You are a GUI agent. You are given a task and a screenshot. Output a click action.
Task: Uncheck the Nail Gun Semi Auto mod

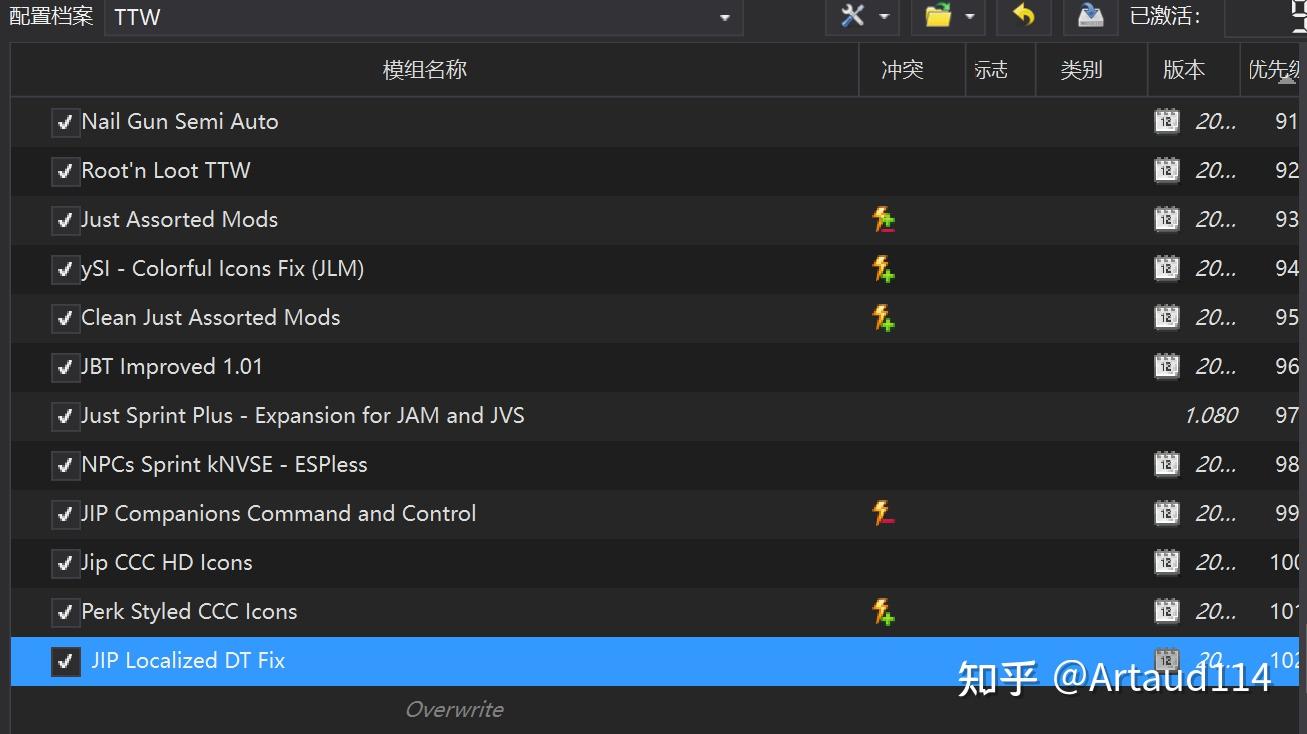tap(65, 122)
